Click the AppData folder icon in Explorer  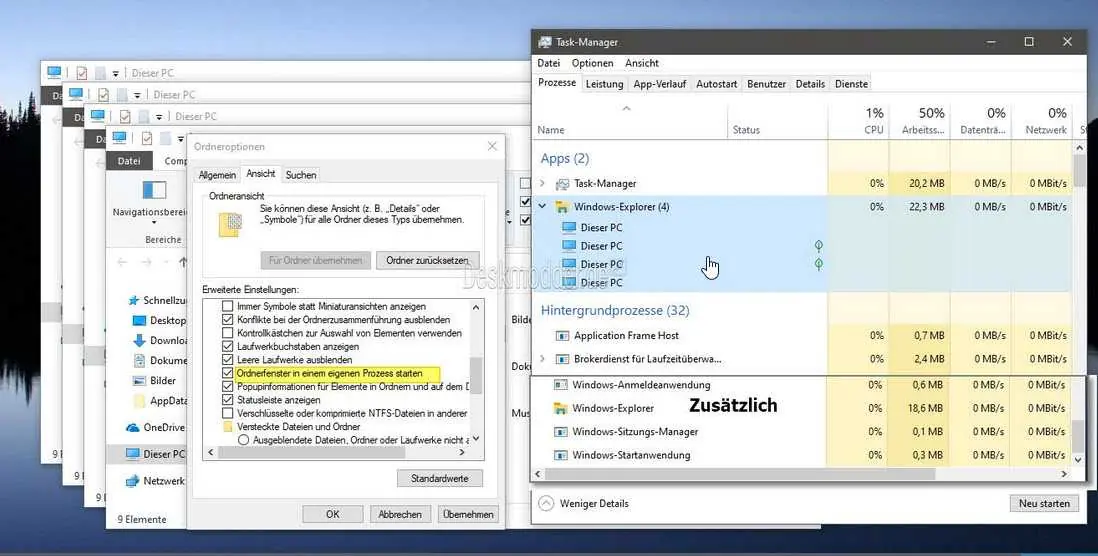139,401
